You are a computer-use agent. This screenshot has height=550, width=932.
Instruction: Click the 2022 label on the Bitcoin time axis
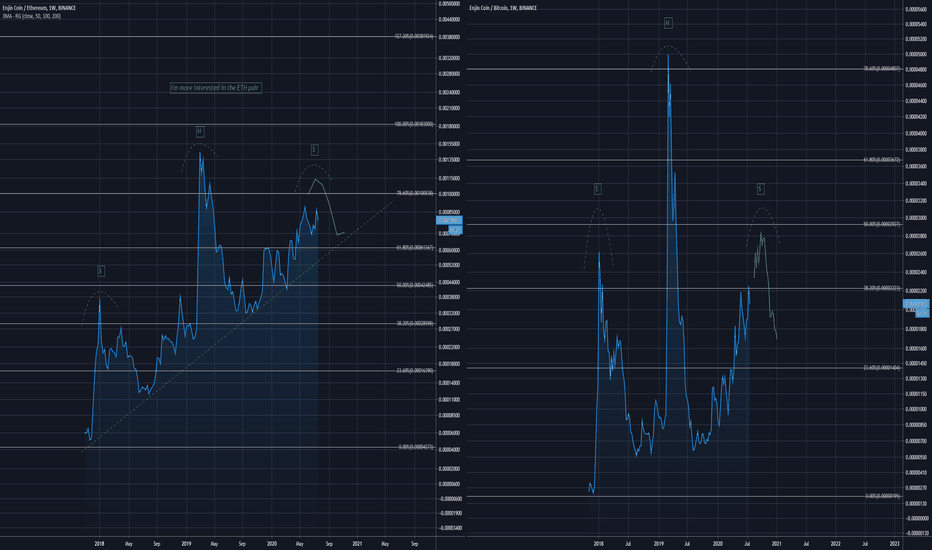835,543
